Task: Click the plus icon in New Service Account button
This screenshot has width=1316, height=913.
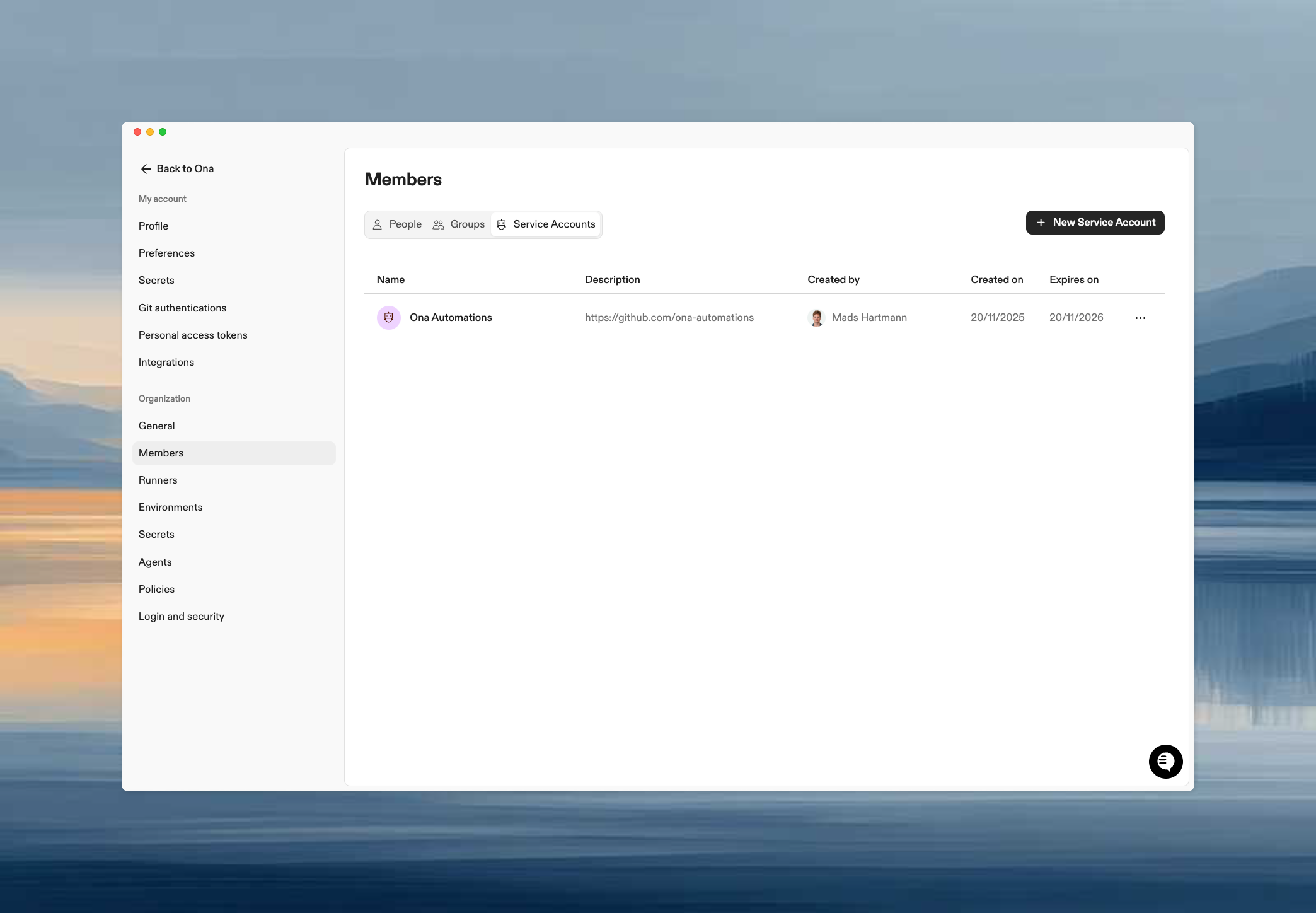Action: pos(1040,223)
